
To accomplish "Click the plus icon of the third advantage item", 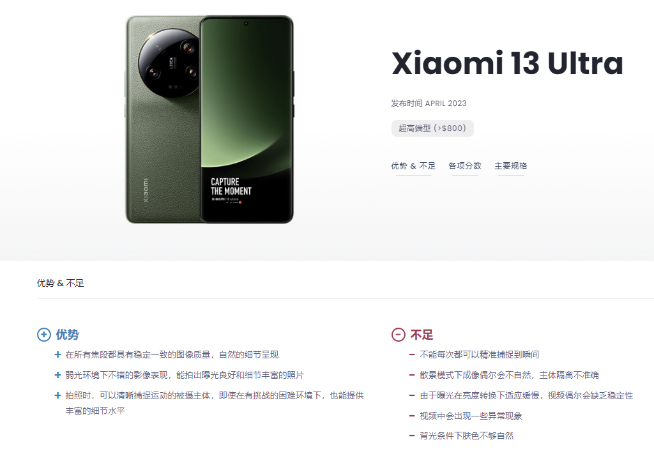I will coord(58,395).
